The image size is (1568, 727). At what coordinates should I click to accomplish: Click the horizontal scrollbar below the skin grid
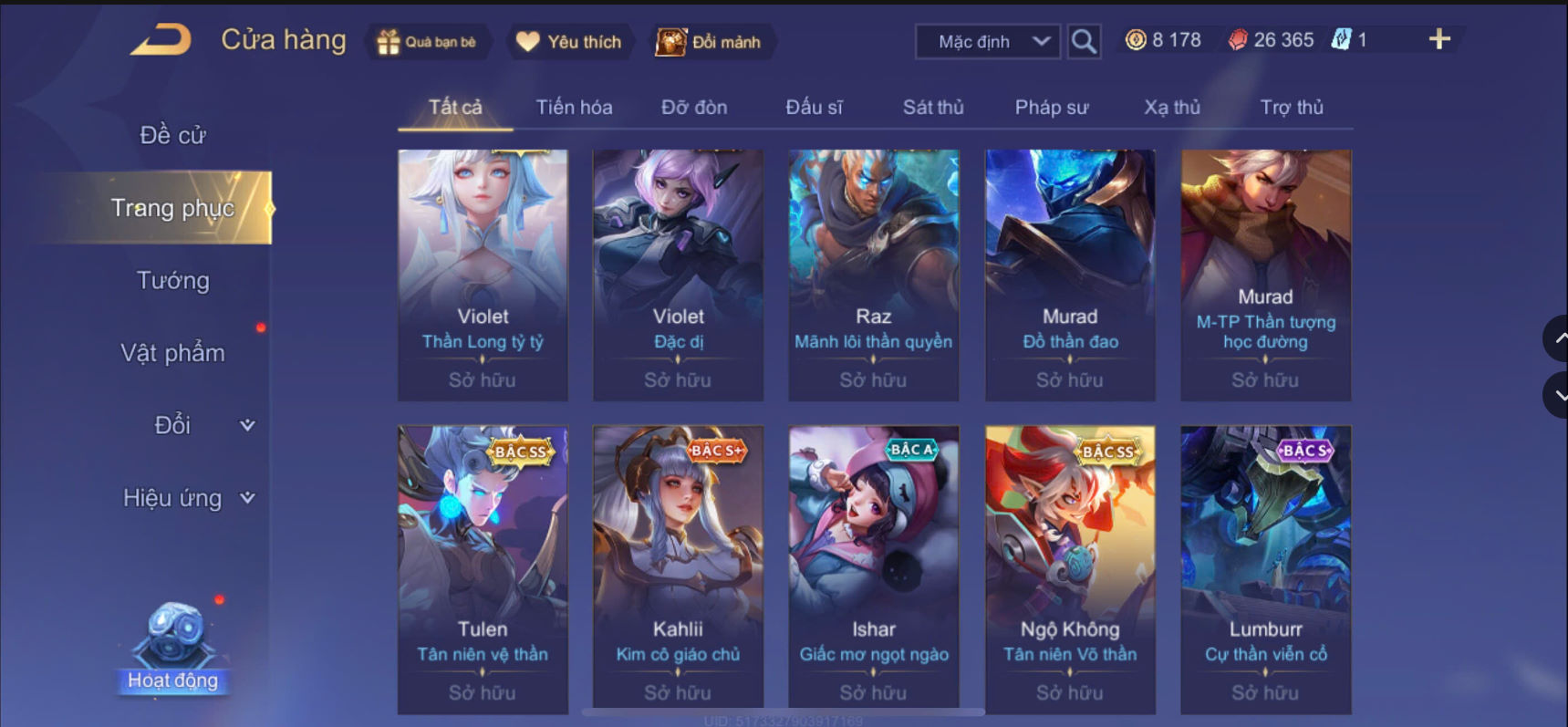783,711
